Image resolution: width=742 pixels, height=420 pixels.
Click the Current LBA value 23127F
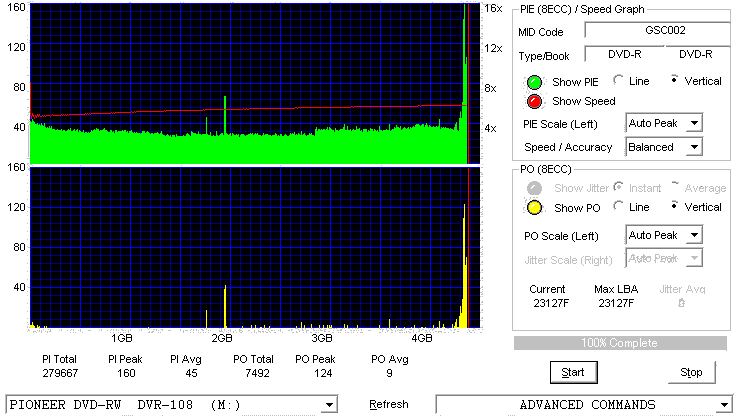(x=551, y=303)
